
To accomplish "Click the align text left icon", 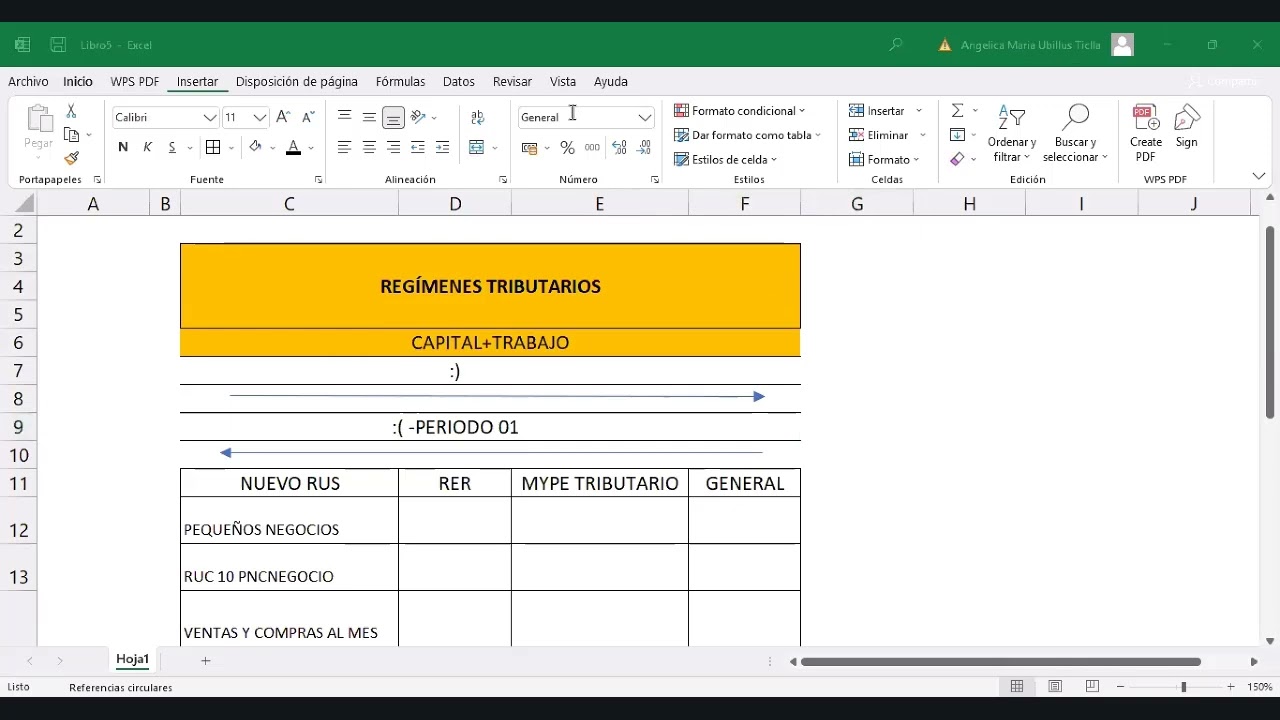I will pos(344,147).
